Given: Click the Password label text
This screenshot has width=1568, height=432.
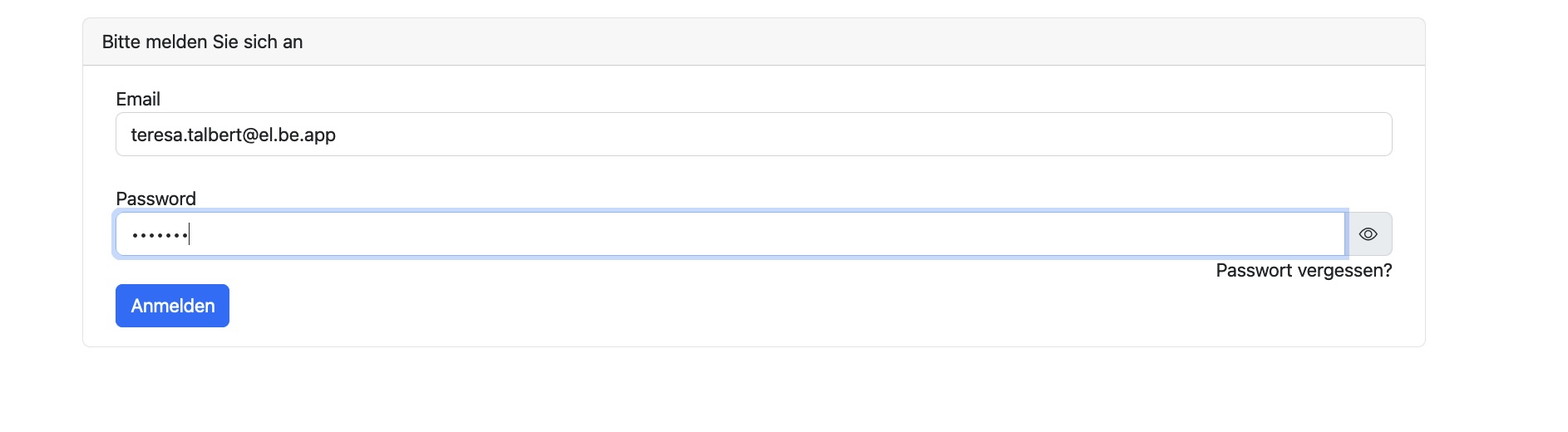Looking at the screenshot, I should point(156,199).
